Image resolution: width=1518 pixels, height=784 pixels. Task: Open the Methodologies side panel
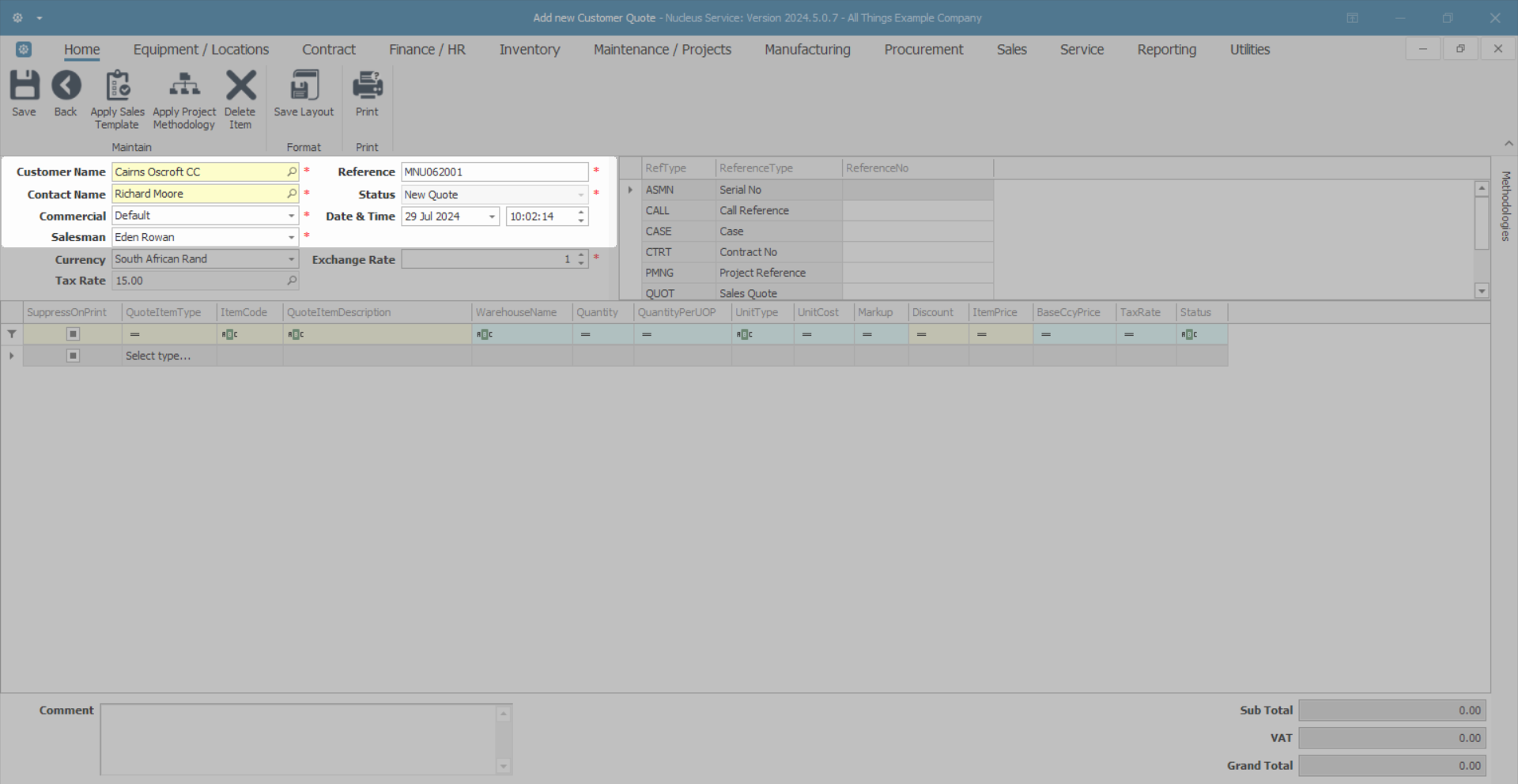pyautogui.click(x=1505, y=206)
